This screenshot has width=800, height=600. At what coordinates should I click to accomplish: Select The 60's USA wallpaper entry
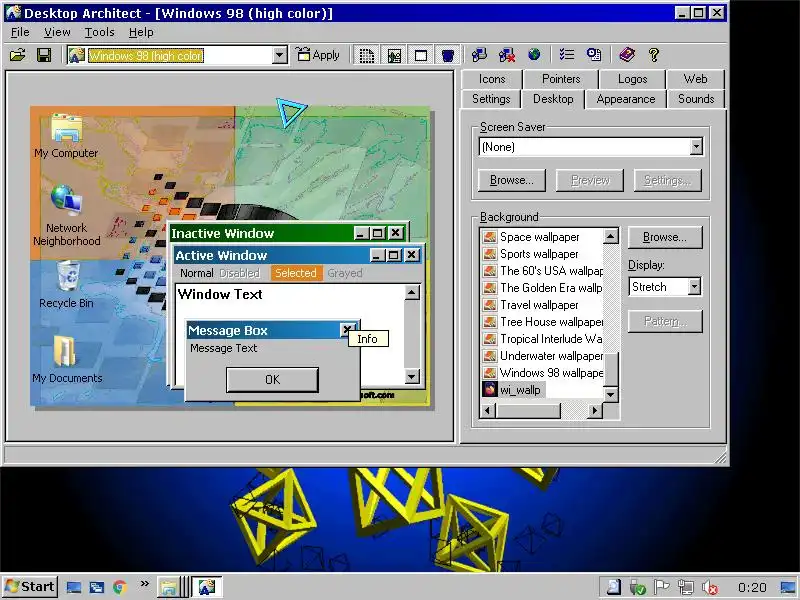click(x=543, y=271)
